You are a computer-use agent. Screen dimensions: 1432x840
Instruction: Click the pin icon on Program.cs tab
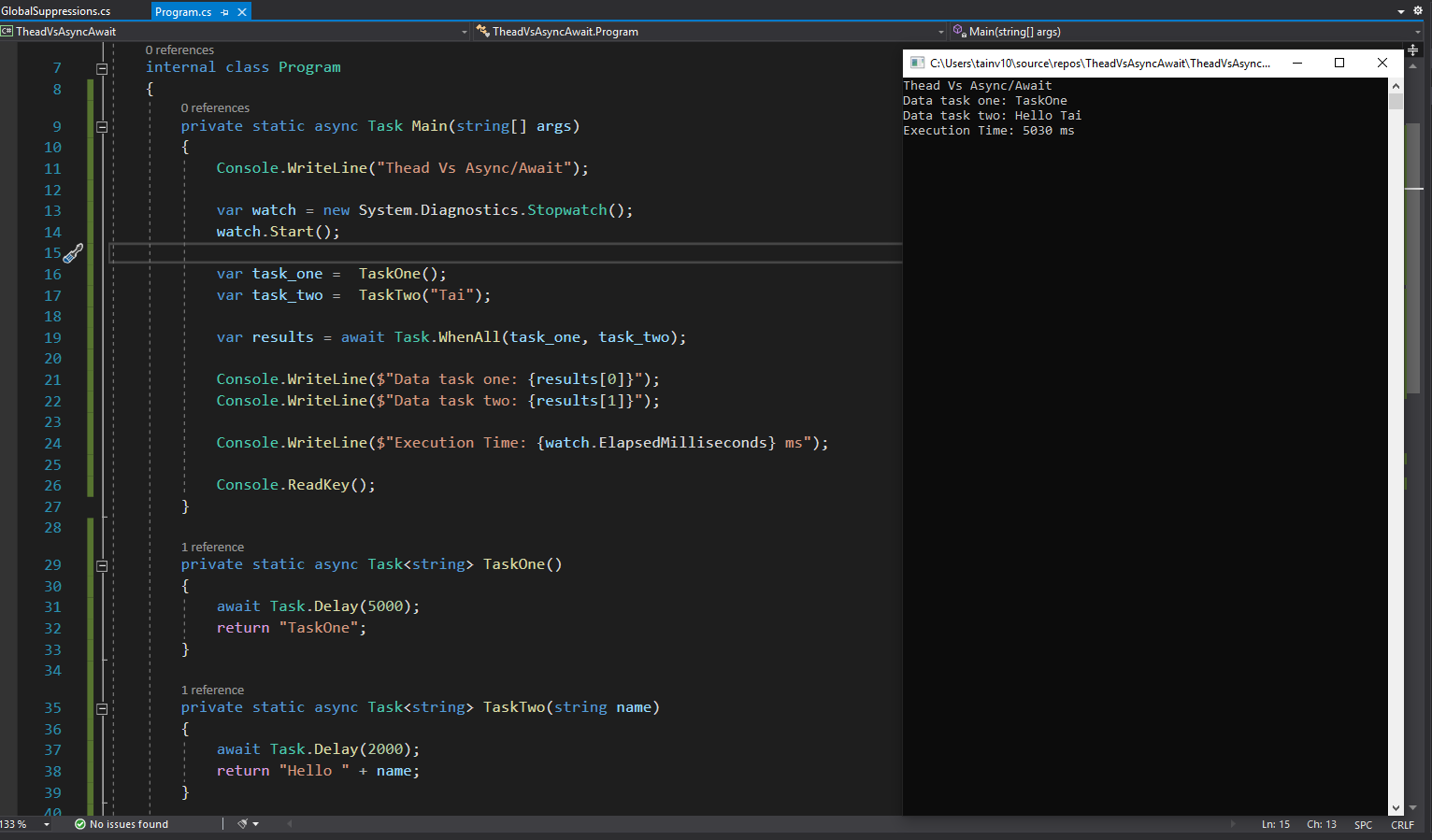[224, 12]
